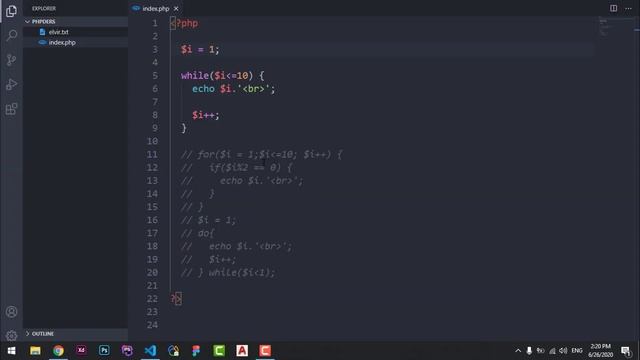Click the Split Editor Right icon
The width and height of the screenshot is (640, 360).
[x=613, y=8]
